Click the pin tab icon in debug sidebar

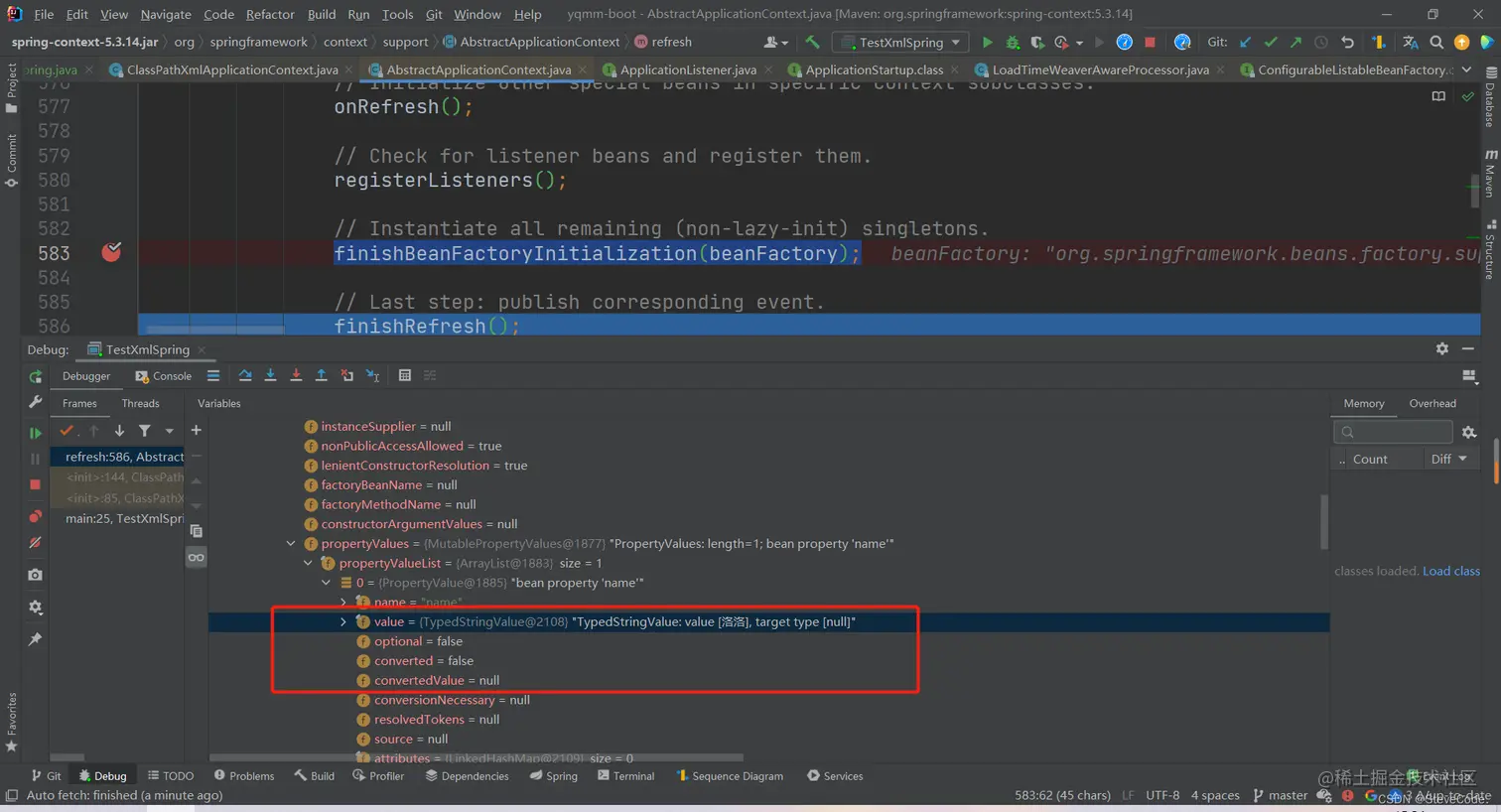pos(35,639)
